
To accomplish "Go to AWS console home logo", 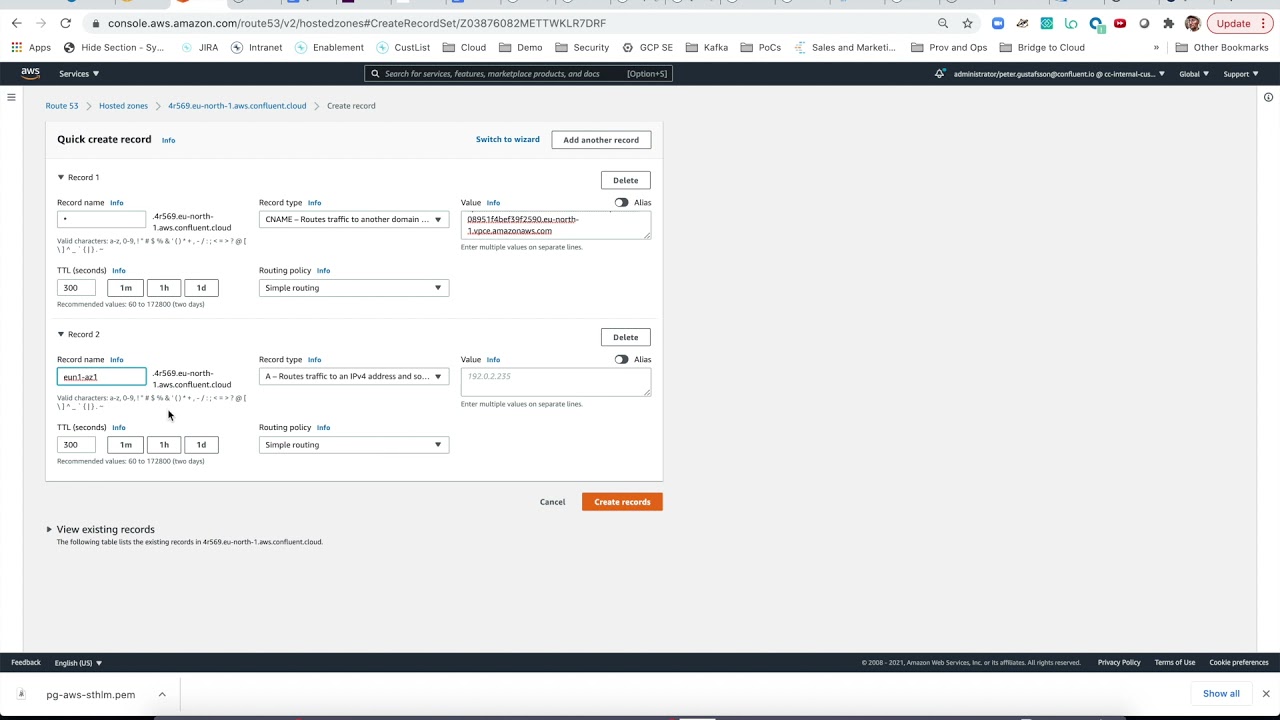I will (x=30, y=73).
